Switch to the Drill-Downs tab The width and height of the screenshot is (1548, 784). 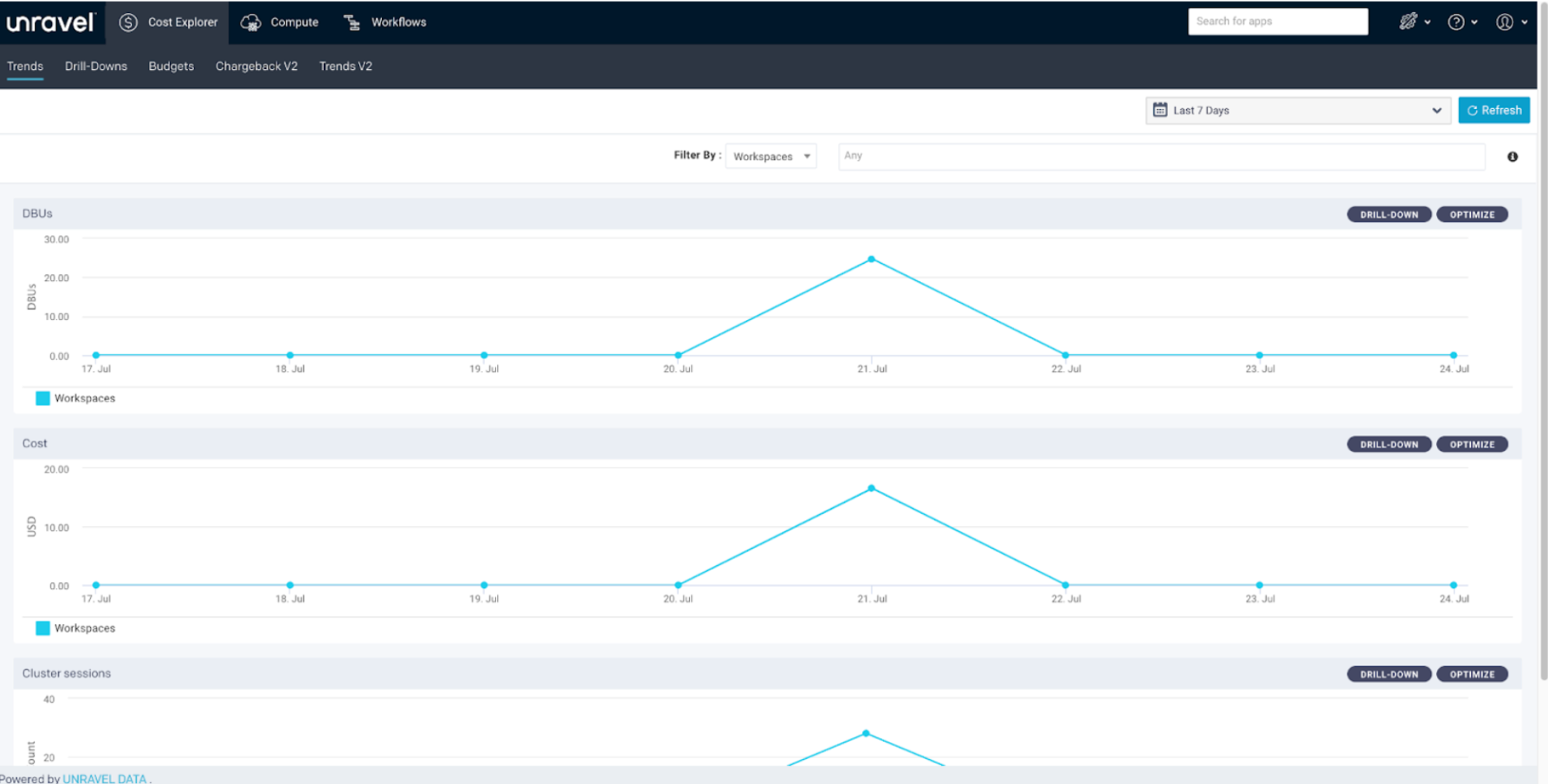click(96, 67)
